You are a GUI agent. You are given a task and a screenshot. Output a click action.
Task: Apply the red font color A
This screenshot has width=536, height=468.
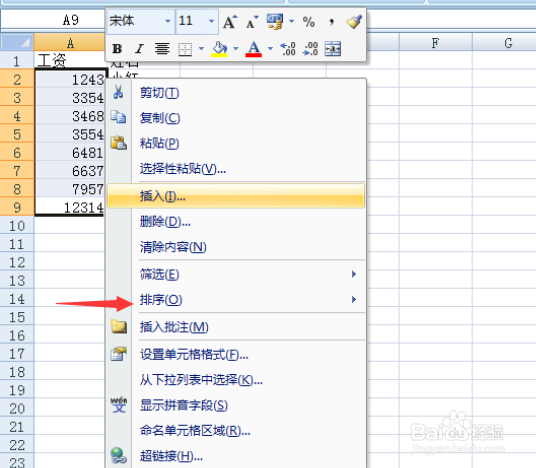tap(253, 49)
